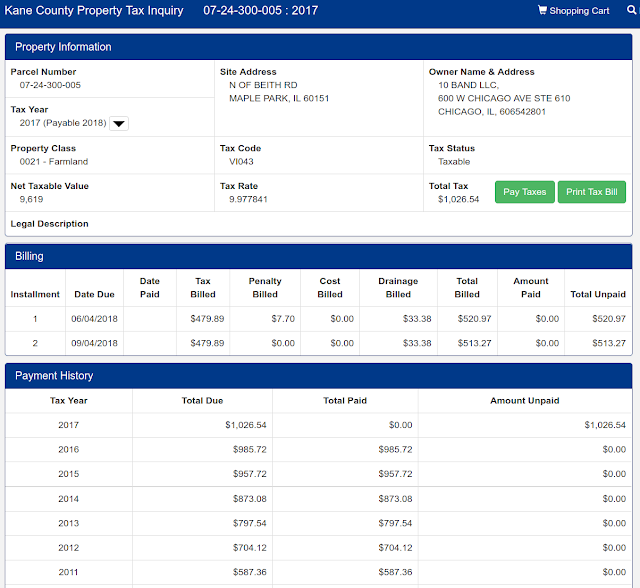
Task: Click CHICAGO, IL, 606542801 text
Action: (x=492, y=112)
